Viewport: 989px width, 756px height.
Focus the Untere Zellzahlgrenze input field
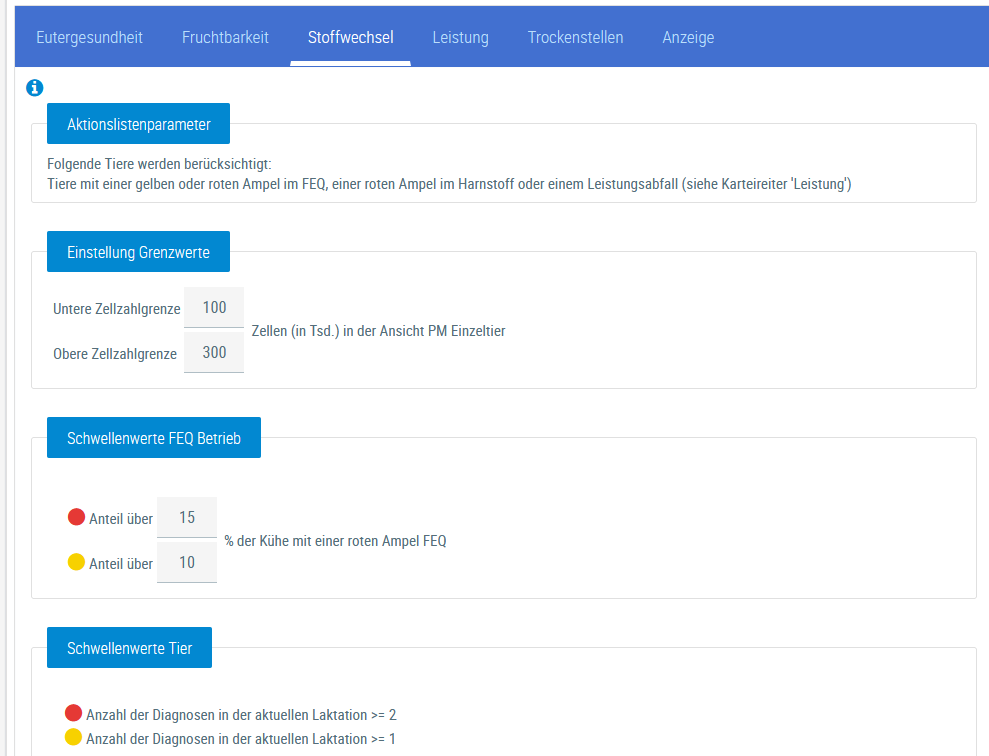[x=214, y=308]
